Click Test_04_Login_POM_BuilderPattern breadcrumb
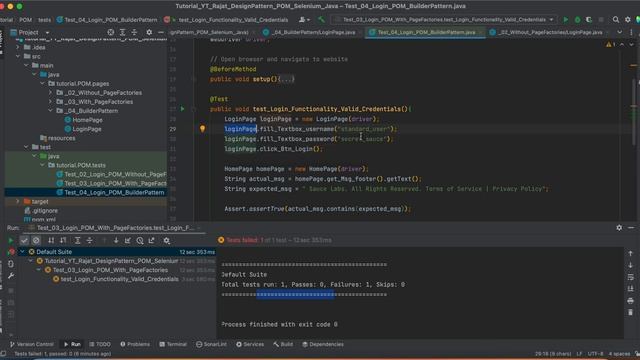 (x=107, y=20)
